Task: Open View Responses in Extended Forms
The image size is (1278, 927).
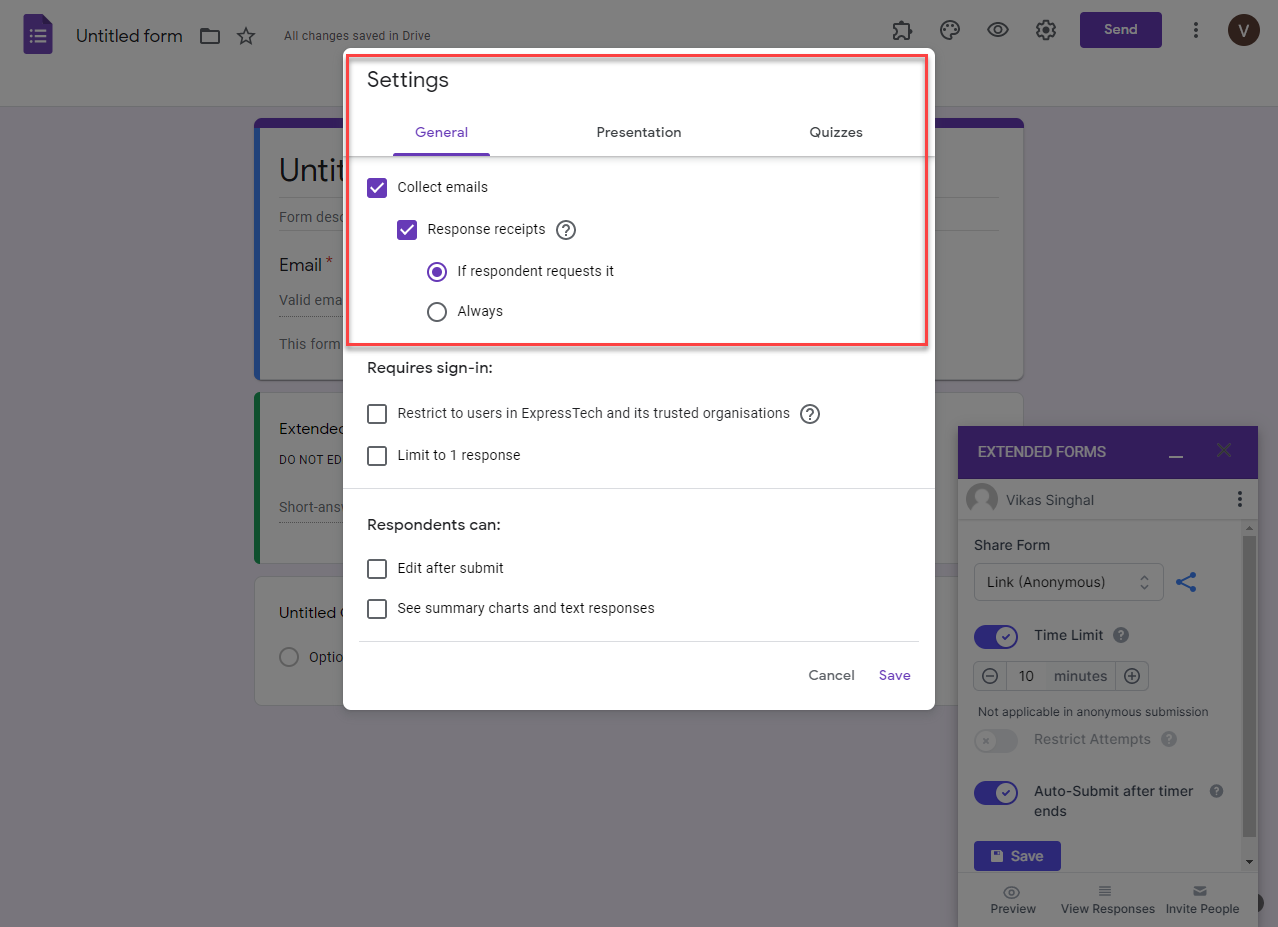Action: [1106, 900]
